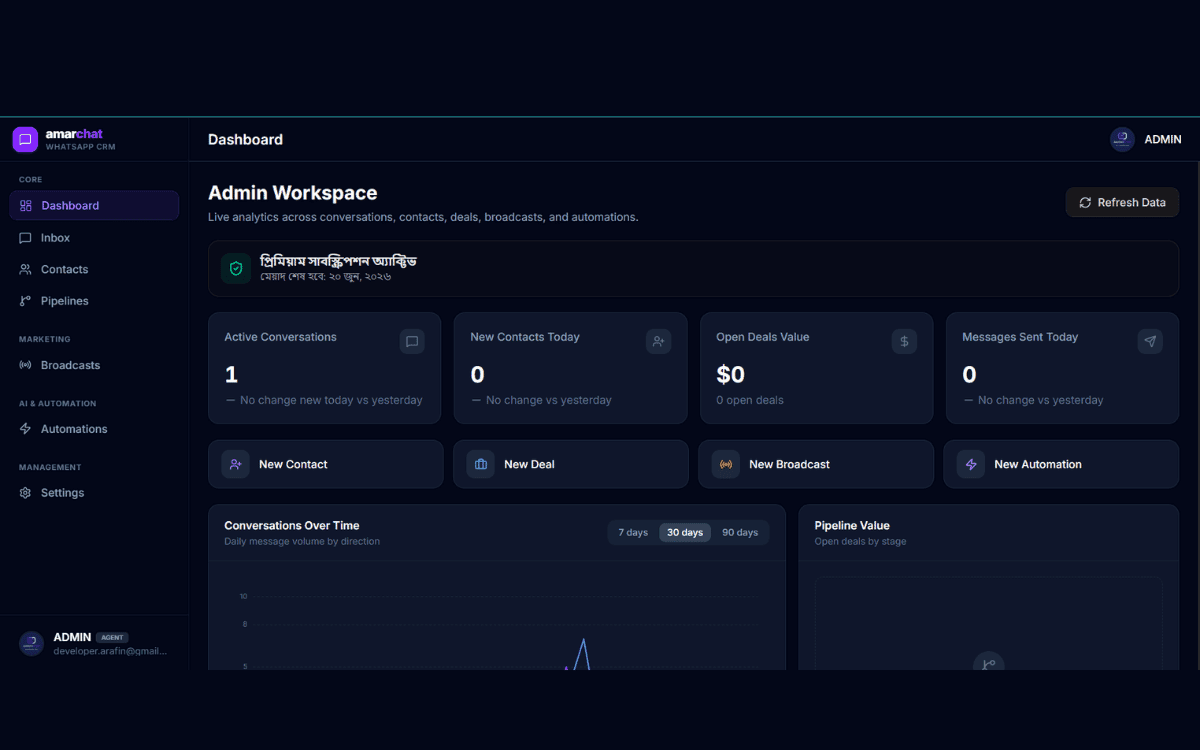This screenshot has width=1200, height=750.
Task: Click the Admin Workspace heading
Action: pyautogui.click(x=293, y=193)
